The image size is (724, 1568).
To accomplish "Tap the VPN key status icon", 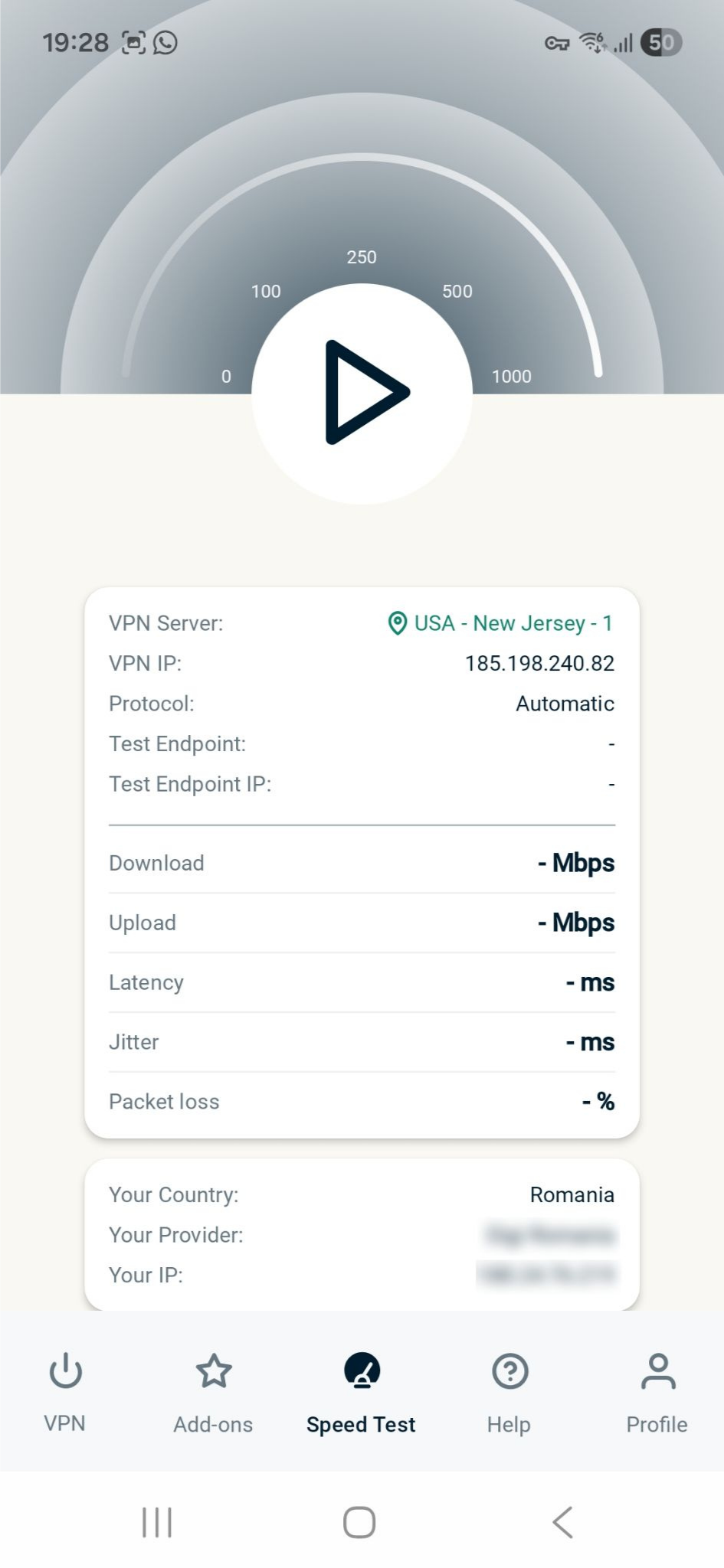I will 557,43.
